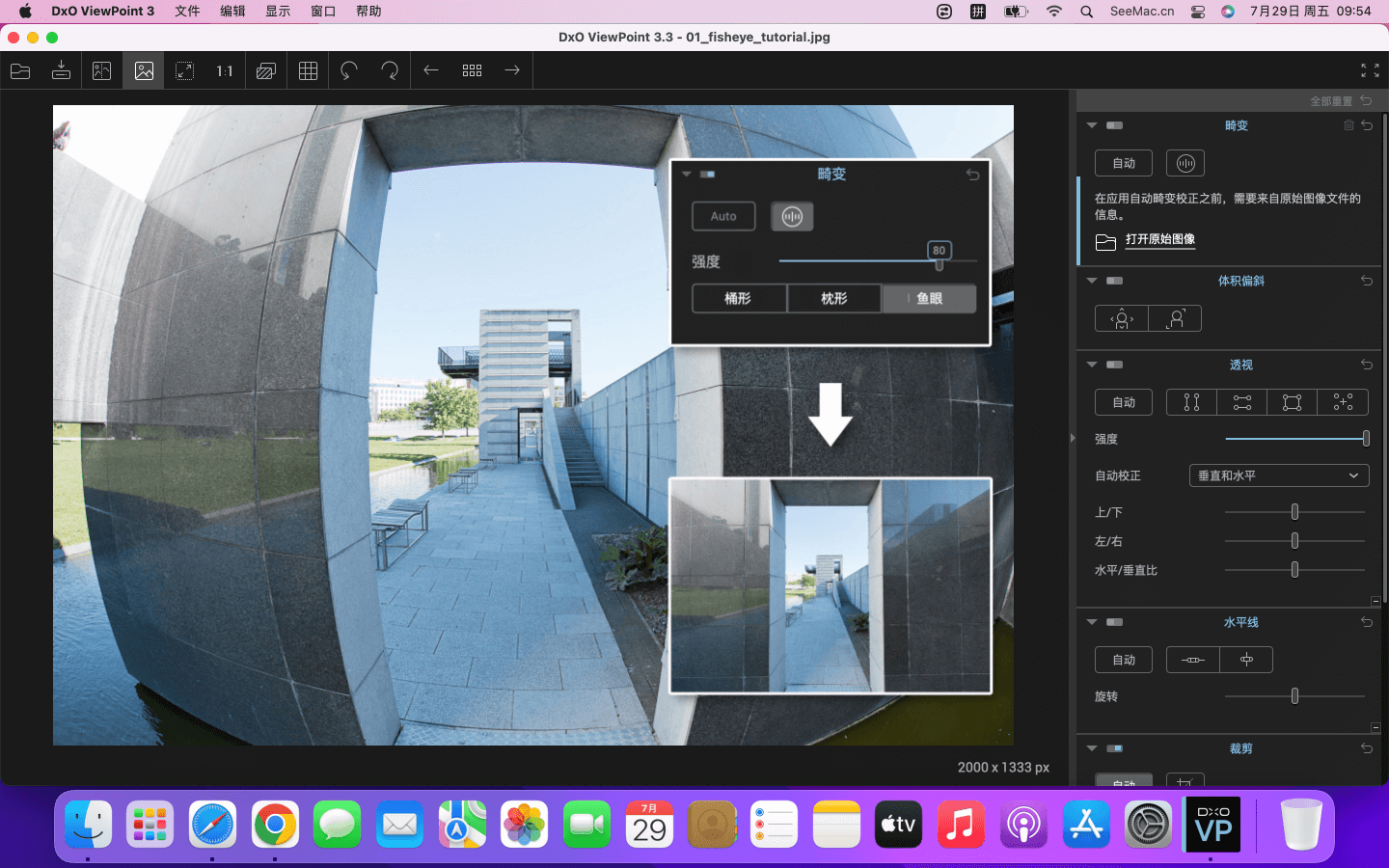
Task: Open the 显示 menu
Action: (278, 12)
